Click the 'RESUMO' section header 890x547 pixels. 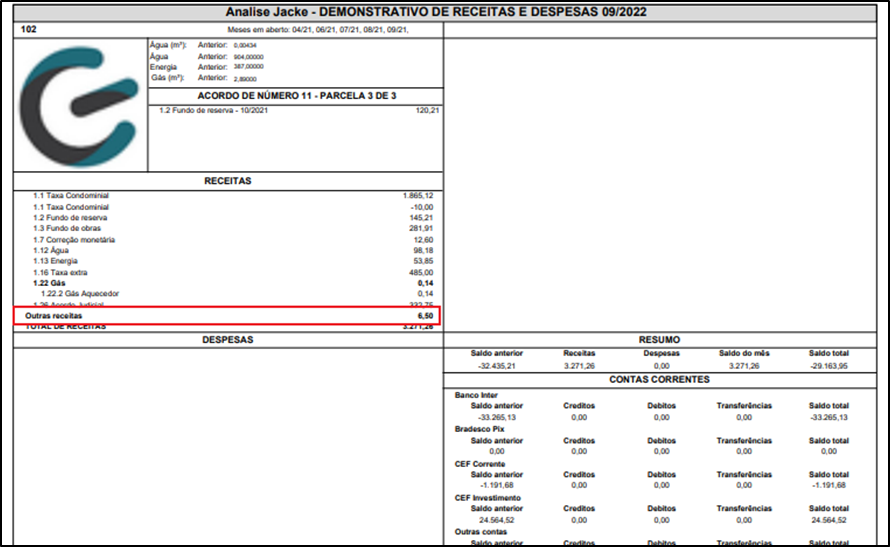tap(659, 340)
